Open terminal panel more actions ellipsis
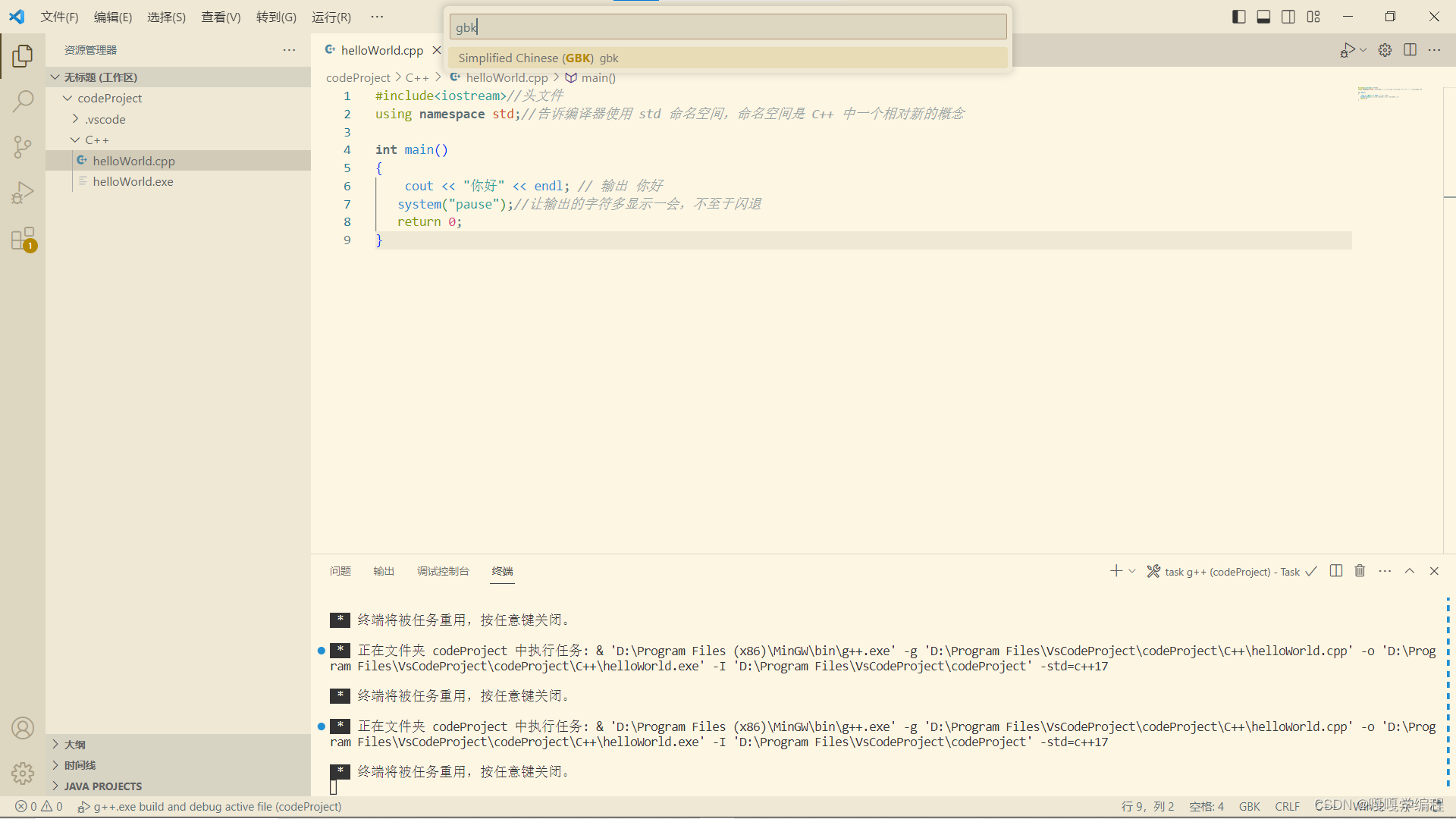The image size is (1456, 819). point(1385,571)
